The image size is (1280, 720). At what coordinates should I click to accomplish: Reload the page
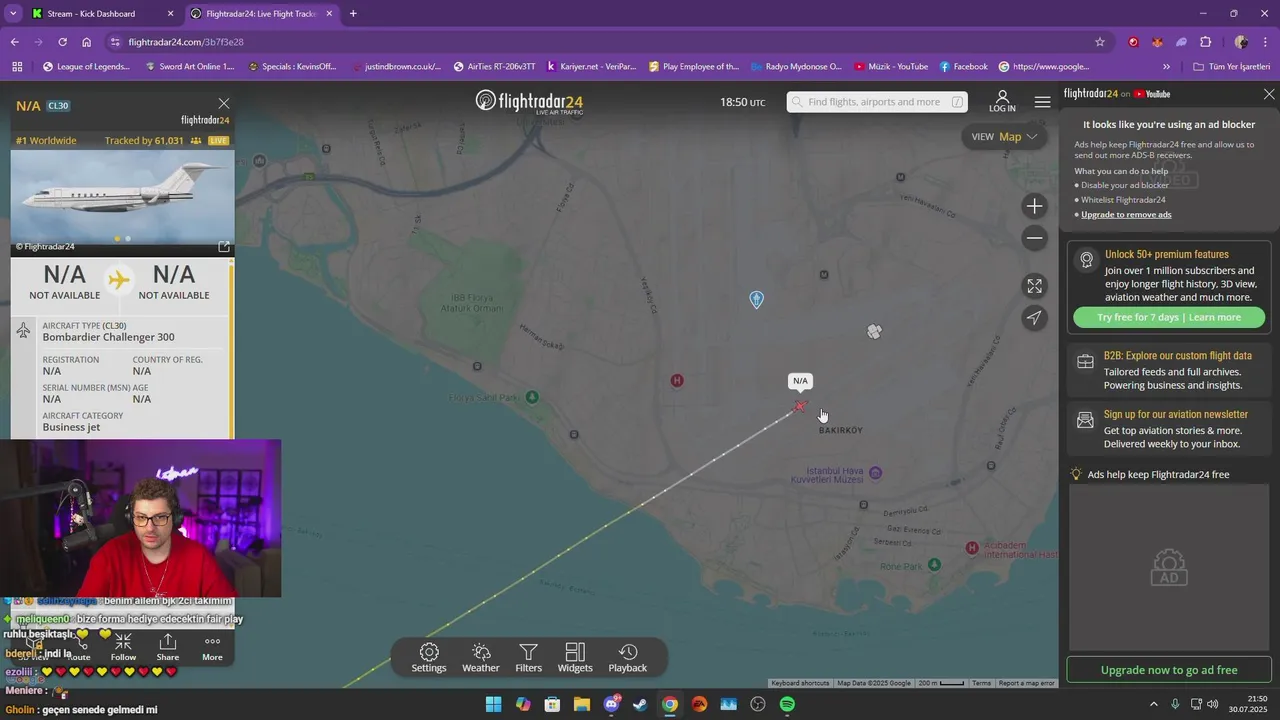(62, 42)
